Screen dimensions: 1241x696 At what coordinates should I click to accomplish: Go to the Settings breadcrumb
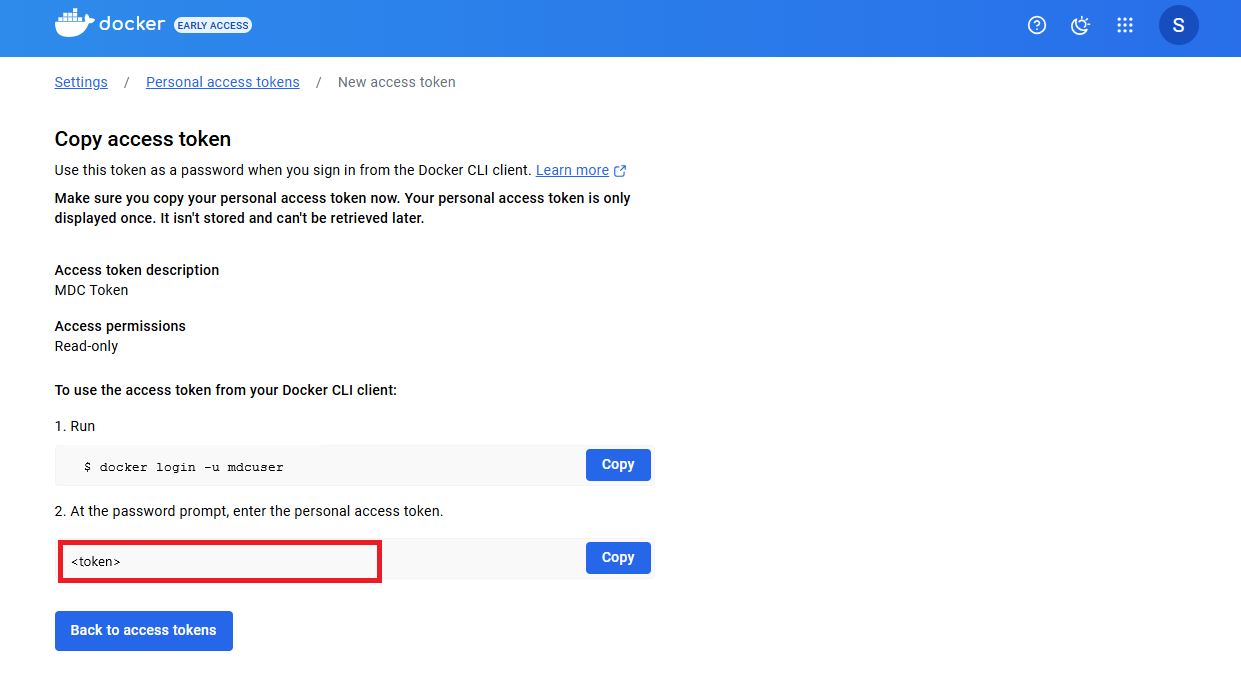tap(81, 82)
